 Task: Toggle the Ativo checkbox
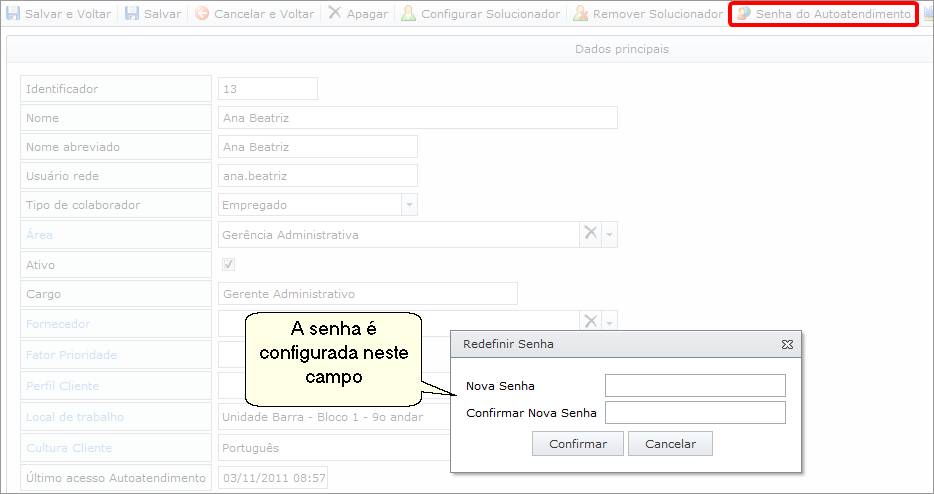(228, 264)
